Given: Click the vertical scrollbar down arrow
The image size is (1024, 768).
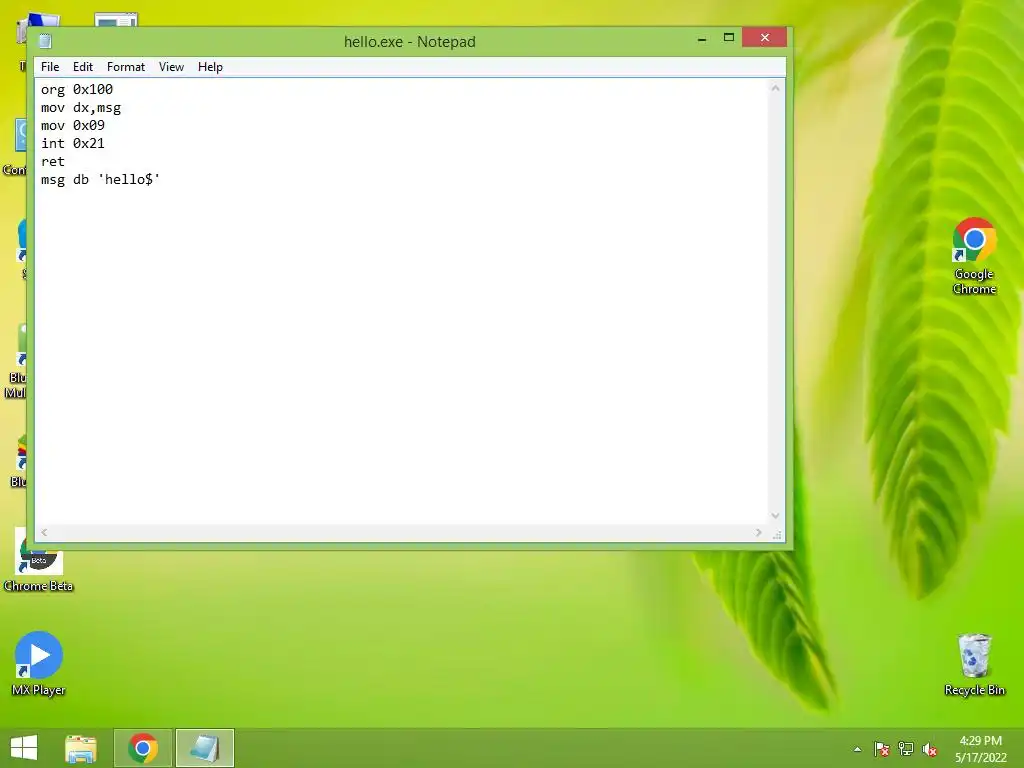Looking at the screenshot, I should tap(775, 515).
